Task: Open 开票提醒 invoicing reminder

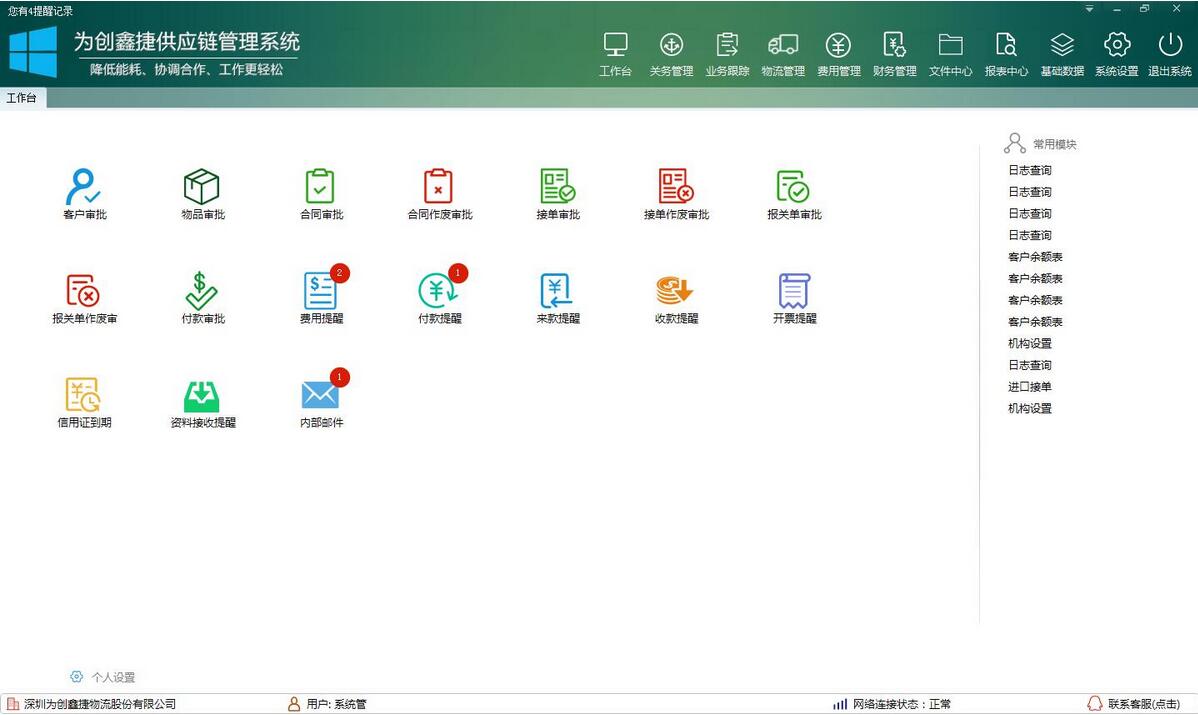Action: pyautogui.click(x=792, y=295)
